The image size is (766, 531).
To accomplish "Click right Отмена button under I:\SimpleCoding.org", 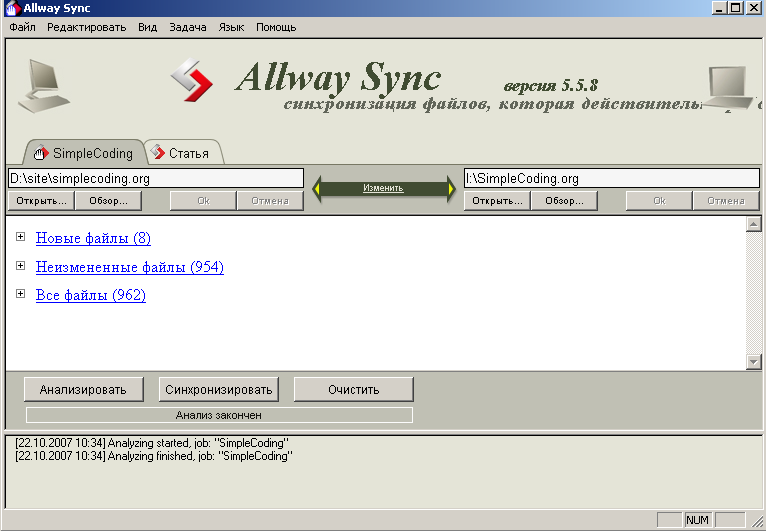I will click(726, 201).
